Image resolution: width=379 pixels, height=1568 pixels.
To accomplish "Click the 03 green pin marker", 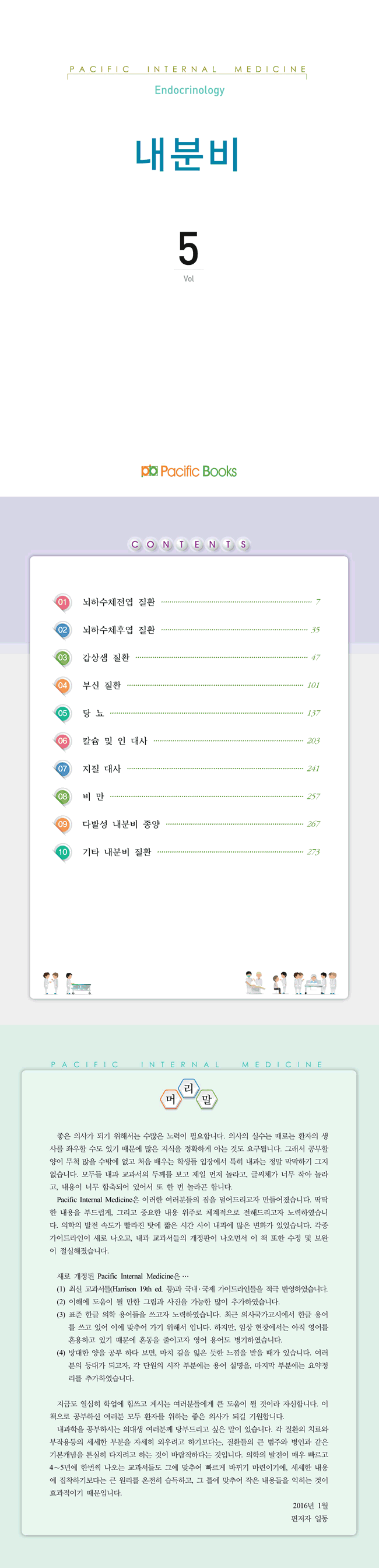I will click(x=62, y=658).
